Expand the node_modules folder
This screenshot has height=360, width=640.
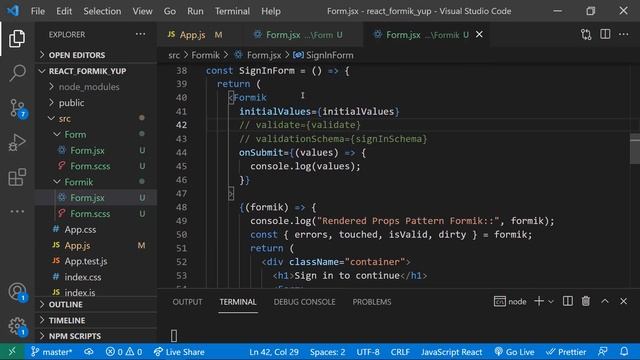pyautogui.click(x=96, y=87)
